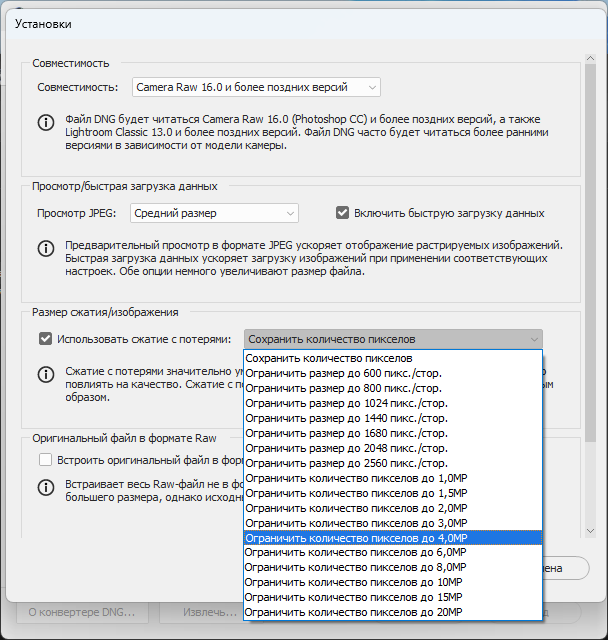Select the limit to 4,0MP option
The width and height of the screenshot is (608, 640).
point(392,537)
